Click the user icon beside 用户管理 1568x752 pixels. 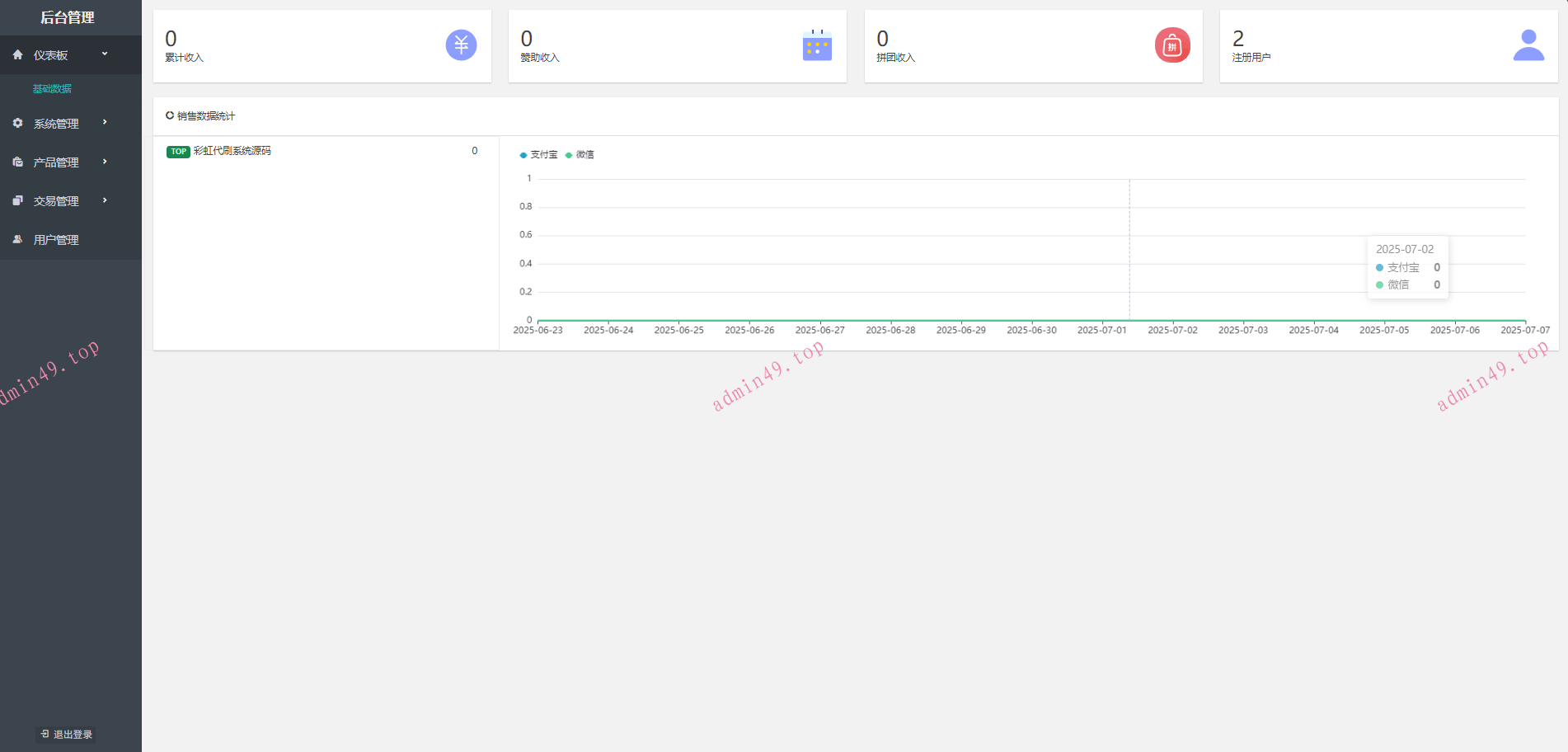(17, 239)
